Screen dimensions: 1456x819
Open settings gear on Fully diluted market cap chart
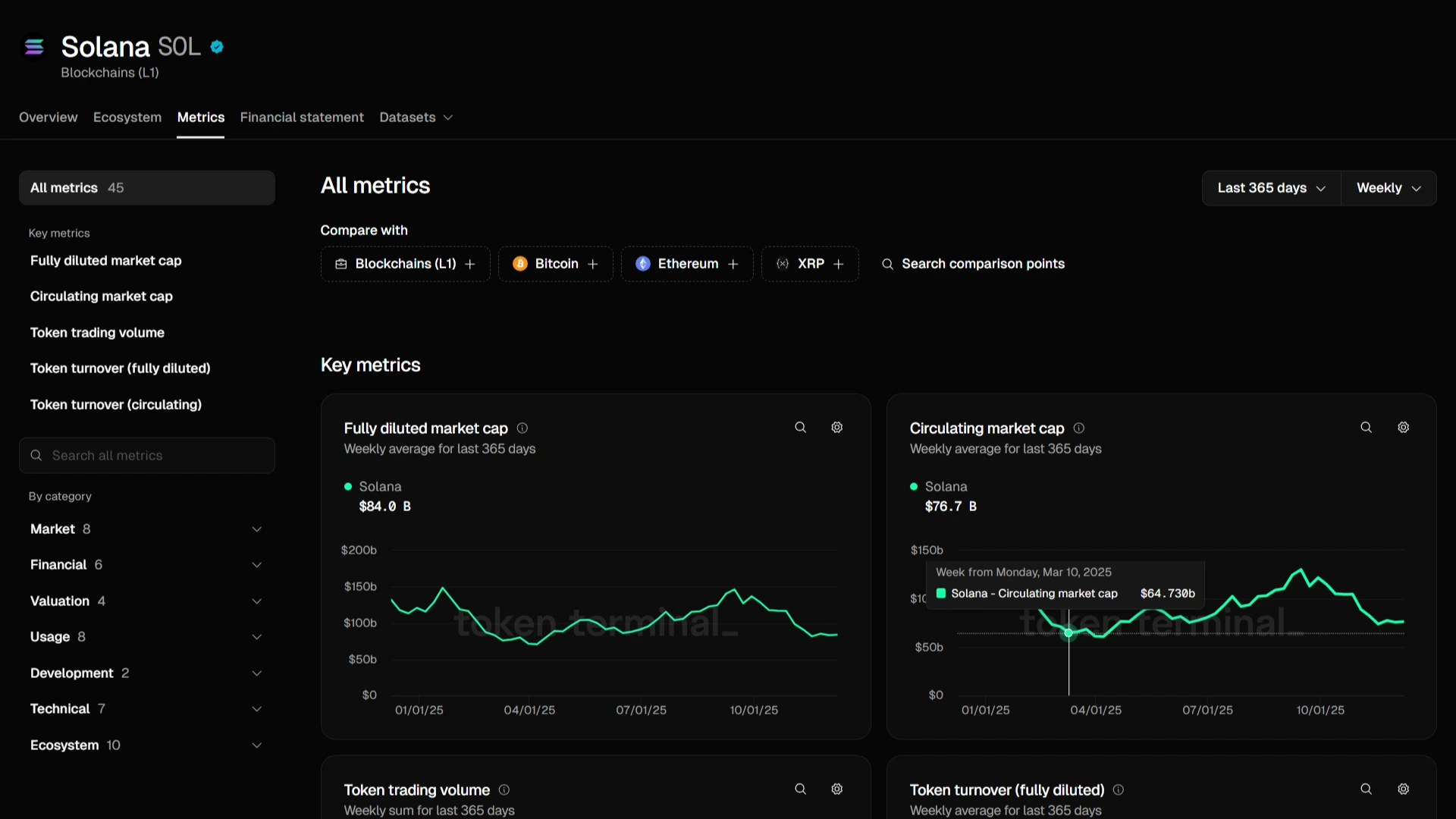(x=836, y=428)
